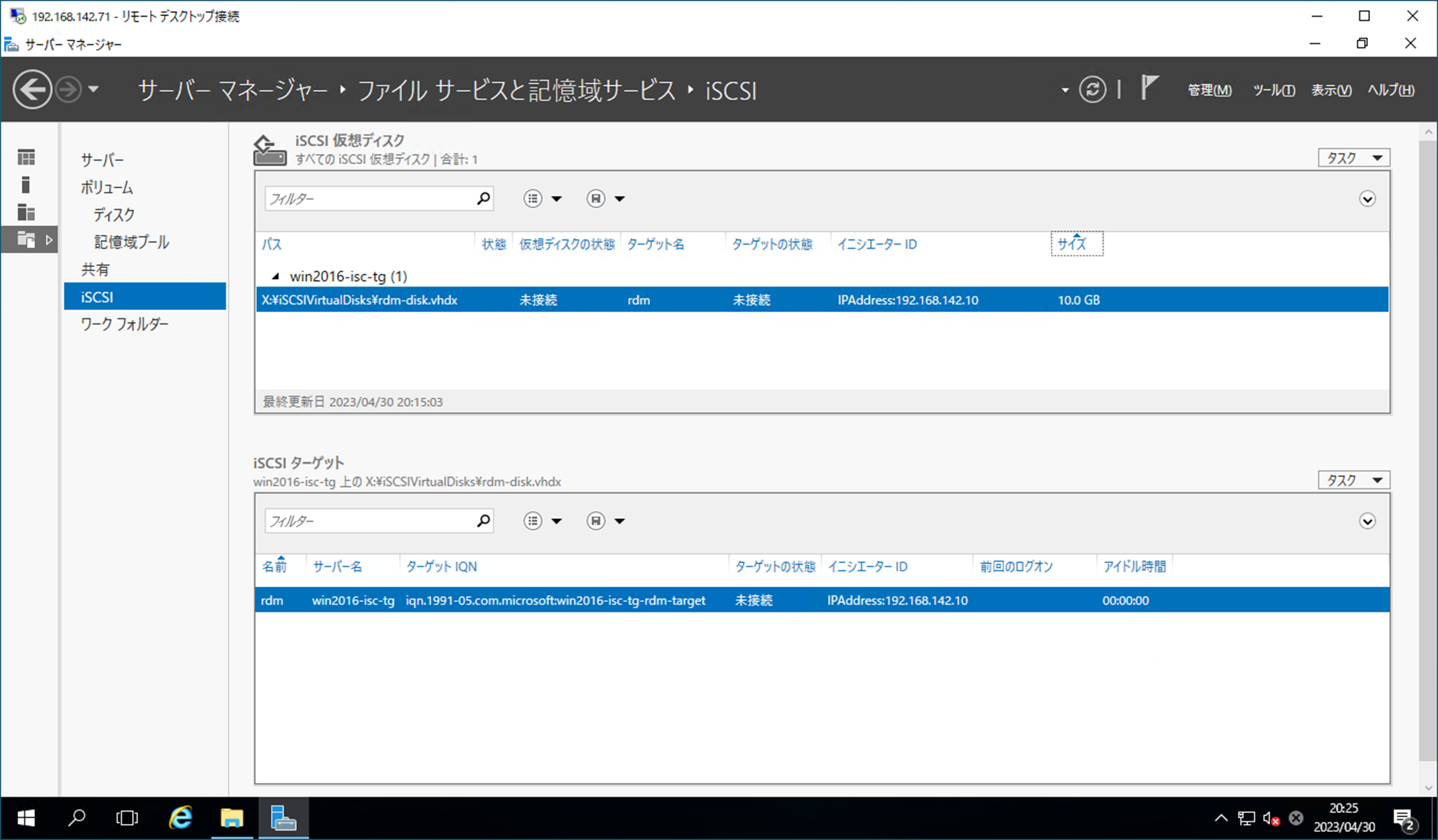Screen dimensions: 1438x840
Task: Open File Explorer from the taskbar
Action: [231, 818]
